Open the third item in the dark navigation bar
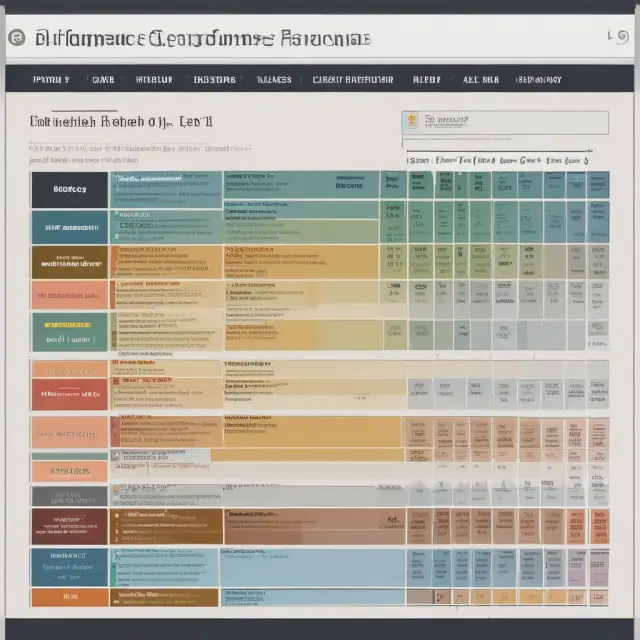Screen dimensions: 640x640 pos(154,80)
